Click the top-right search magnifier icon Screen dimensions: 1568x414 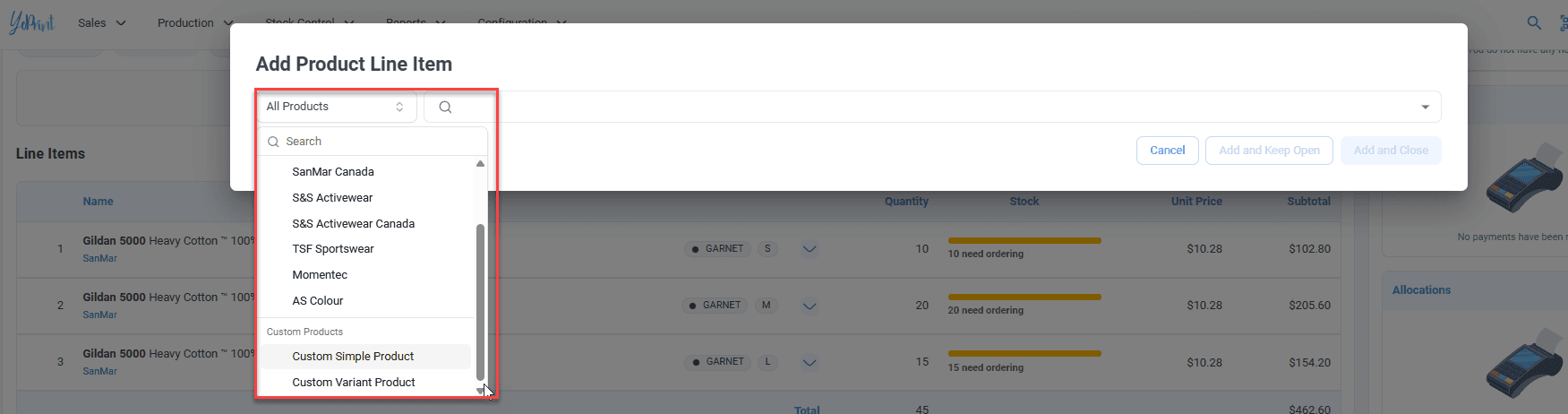pos(1534,23)
